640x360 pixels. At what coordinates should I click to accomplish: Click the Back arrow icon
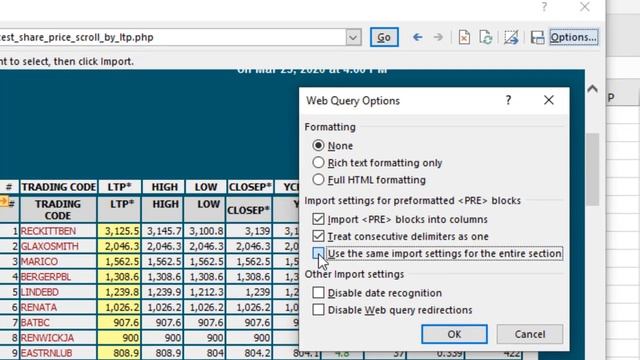[417, 38]
